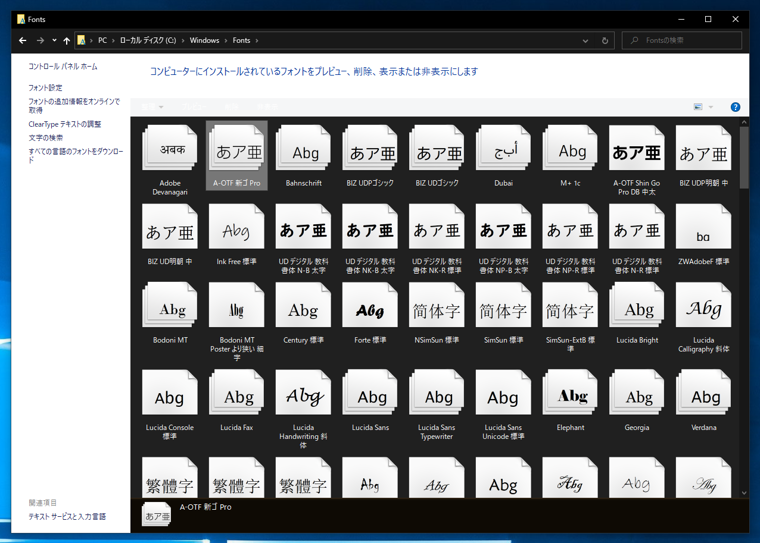This screenshot has width=760, height=543.
Task: Select the Lucida Calligraphy 斜体 font icon
Action: (x=704, y=305)
